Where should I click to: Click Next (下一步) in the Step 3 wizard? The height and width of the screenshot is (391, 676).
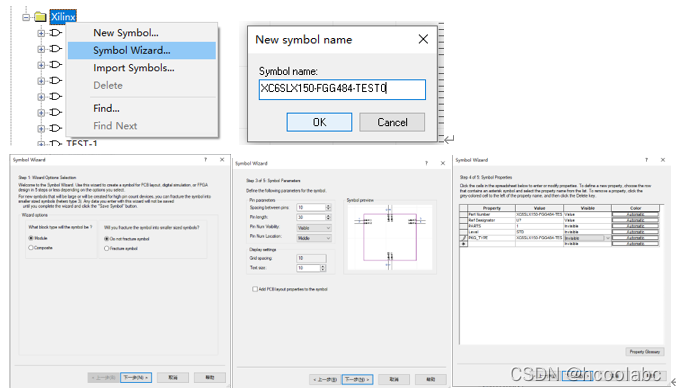click(x=357, y=379)
